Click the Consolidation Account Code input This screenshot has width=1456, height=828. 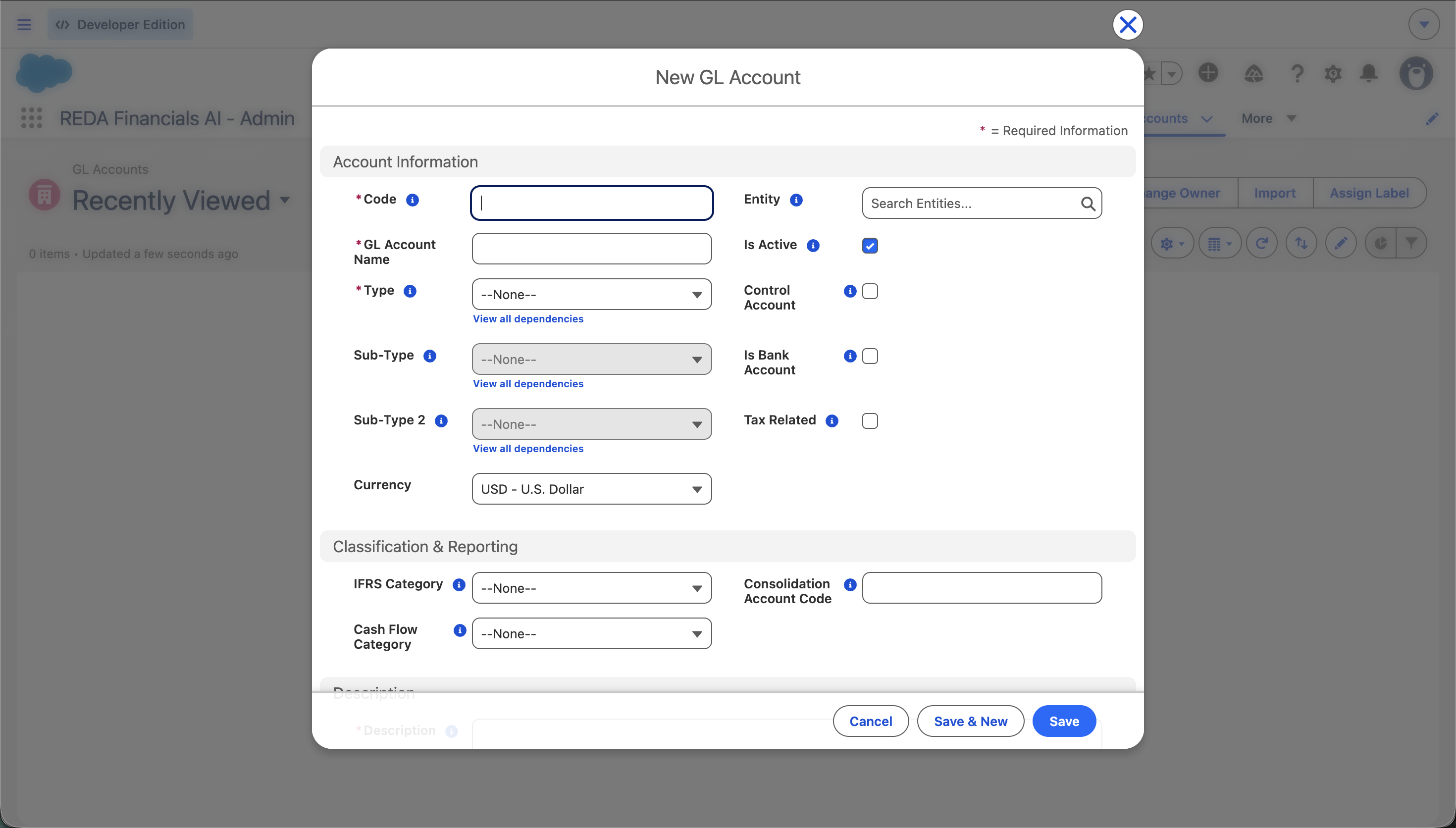pos(982,588)
